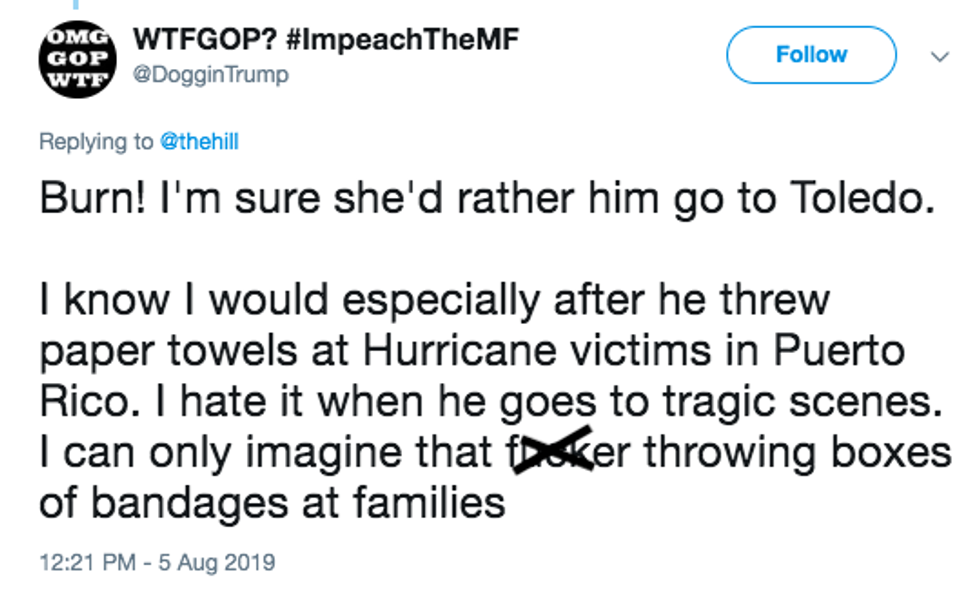
Task: Follow the @DogginTrump account
Action: tap(810, 55)
